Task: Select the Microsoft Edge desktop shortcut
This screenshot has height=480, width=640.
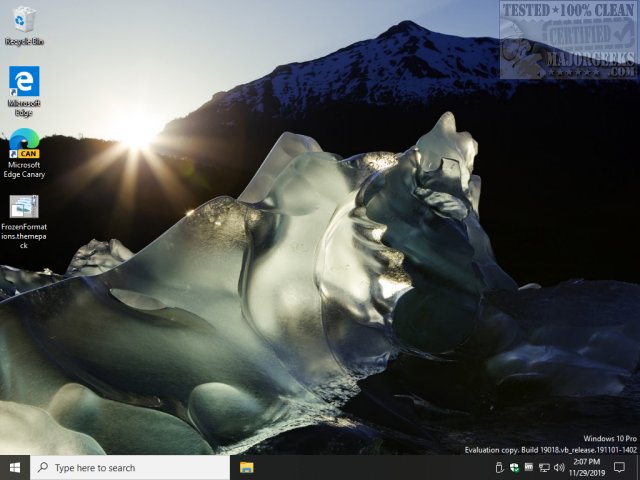Action: click(24, 91)
